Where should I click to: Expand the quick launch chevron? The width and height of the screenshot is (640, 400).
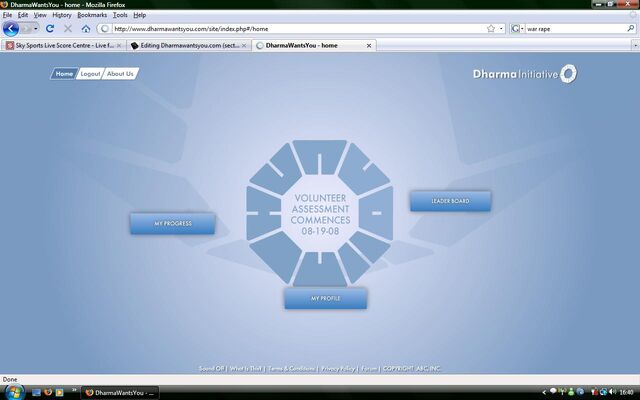coord(74,391)
